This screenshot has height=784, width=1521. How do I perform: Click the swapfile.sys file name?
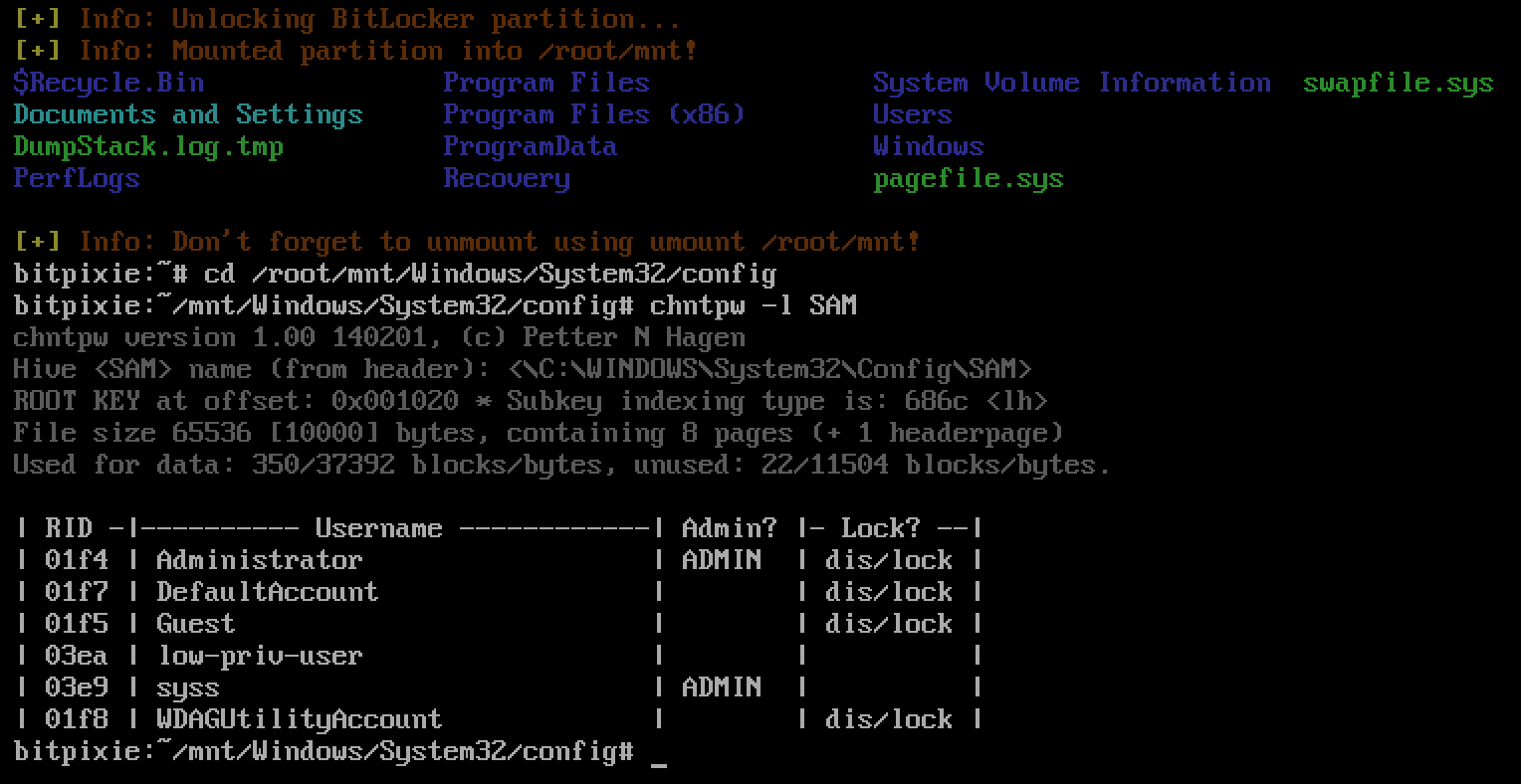click(1398, 83)
